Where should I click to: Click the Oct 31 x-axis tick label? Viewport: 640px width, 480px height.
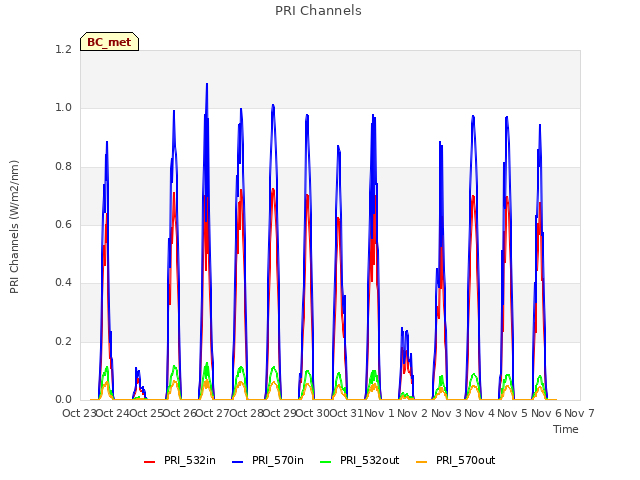[346, 413]
